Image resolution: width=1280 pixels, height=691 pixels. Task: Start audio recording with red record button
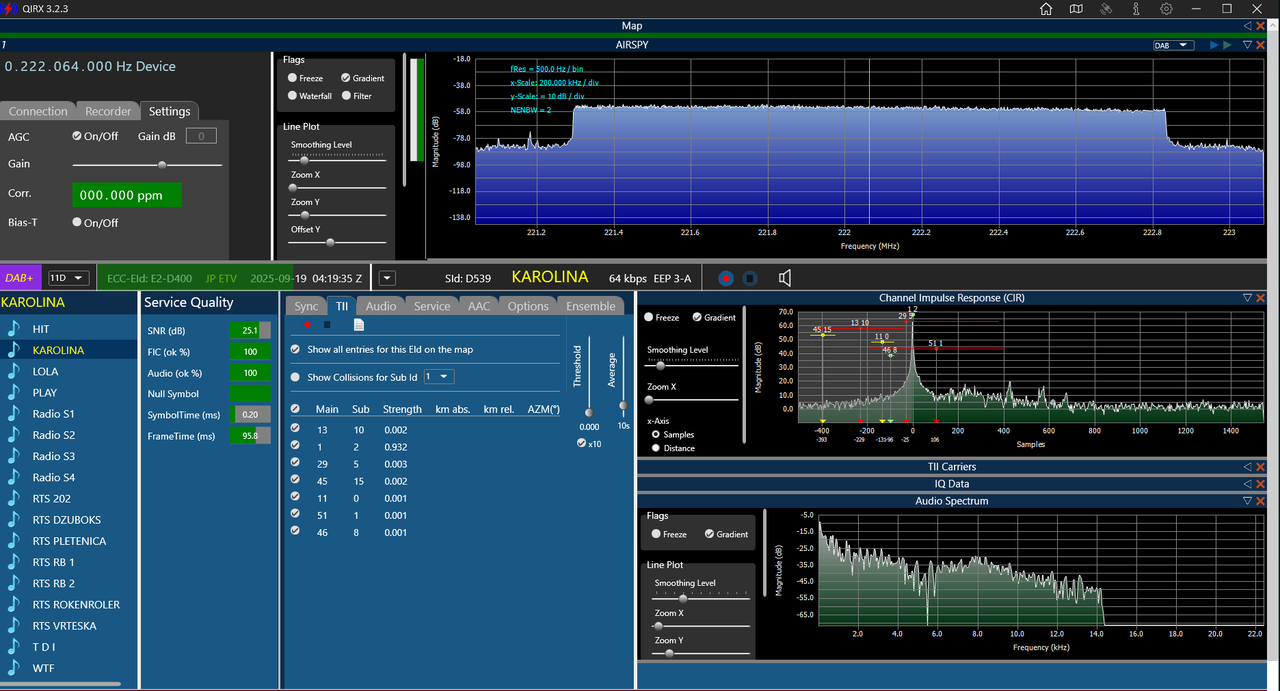726,278
